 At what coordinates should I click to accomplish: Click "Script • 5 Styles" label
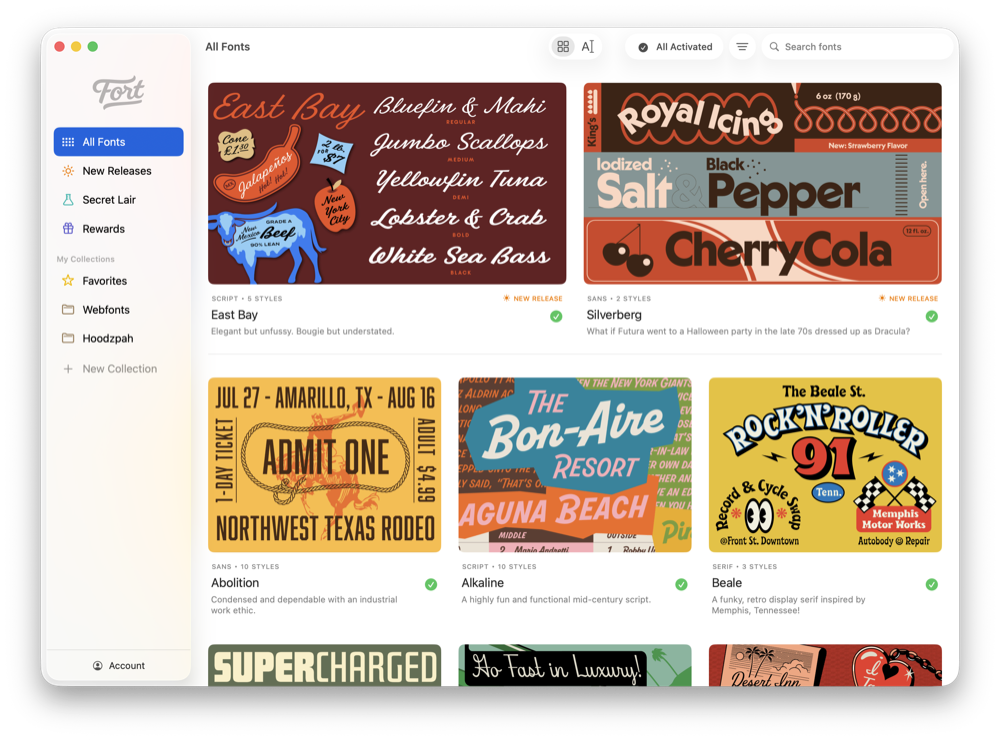(x=247, y=299)
